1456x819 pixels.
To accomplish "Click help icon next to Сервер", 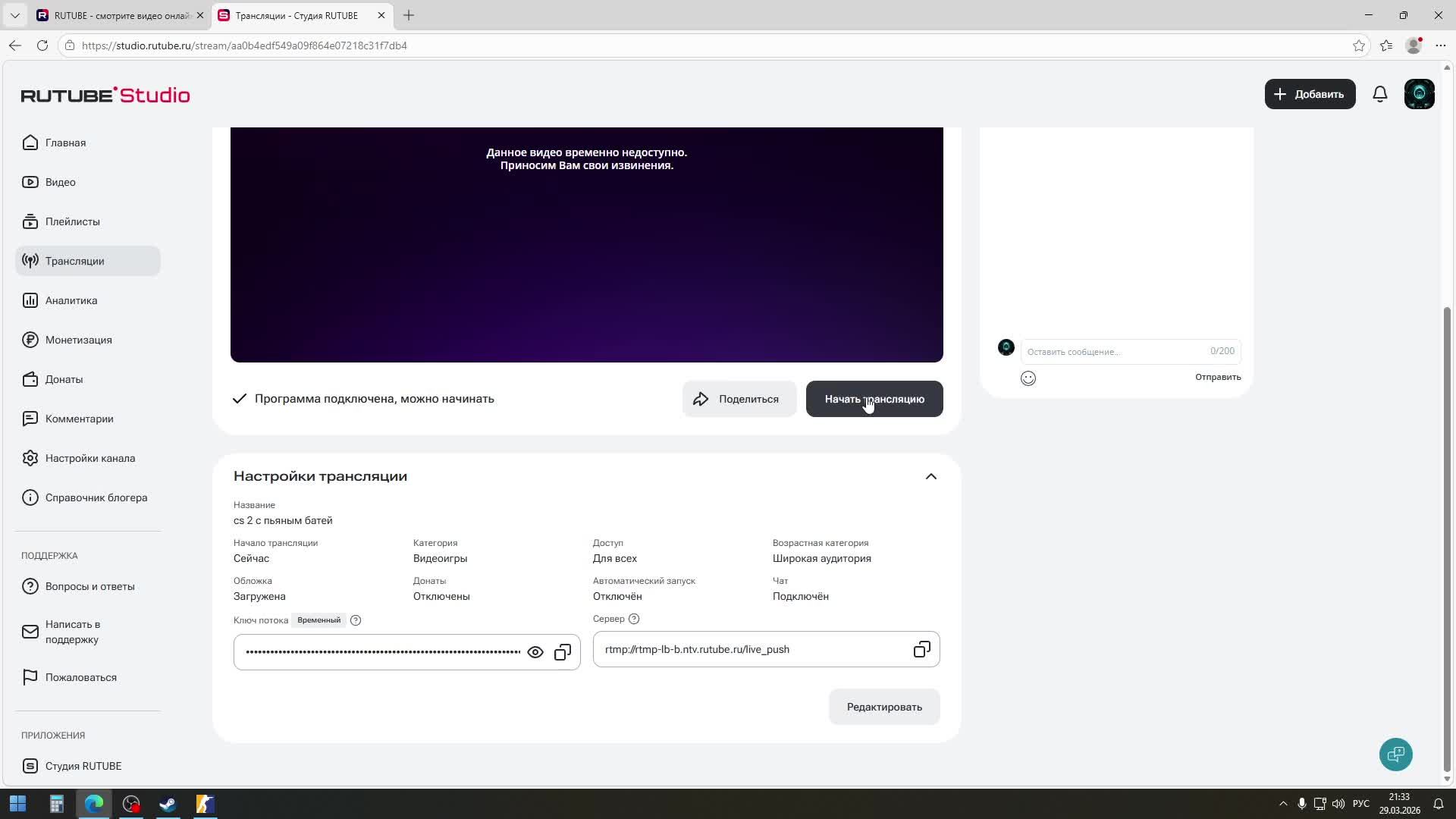I will coord(634,619).
